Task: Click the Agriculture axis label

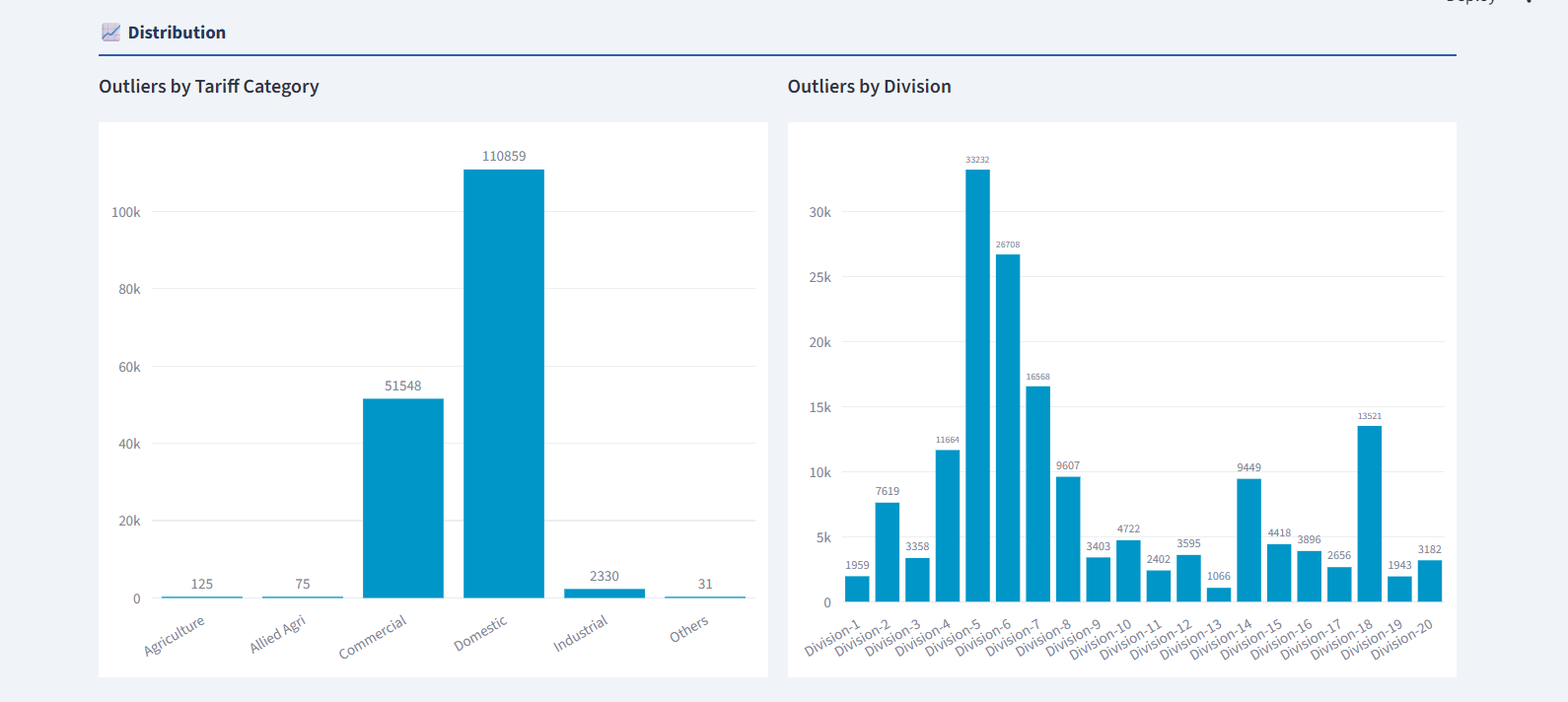Action: coord(175,636)
